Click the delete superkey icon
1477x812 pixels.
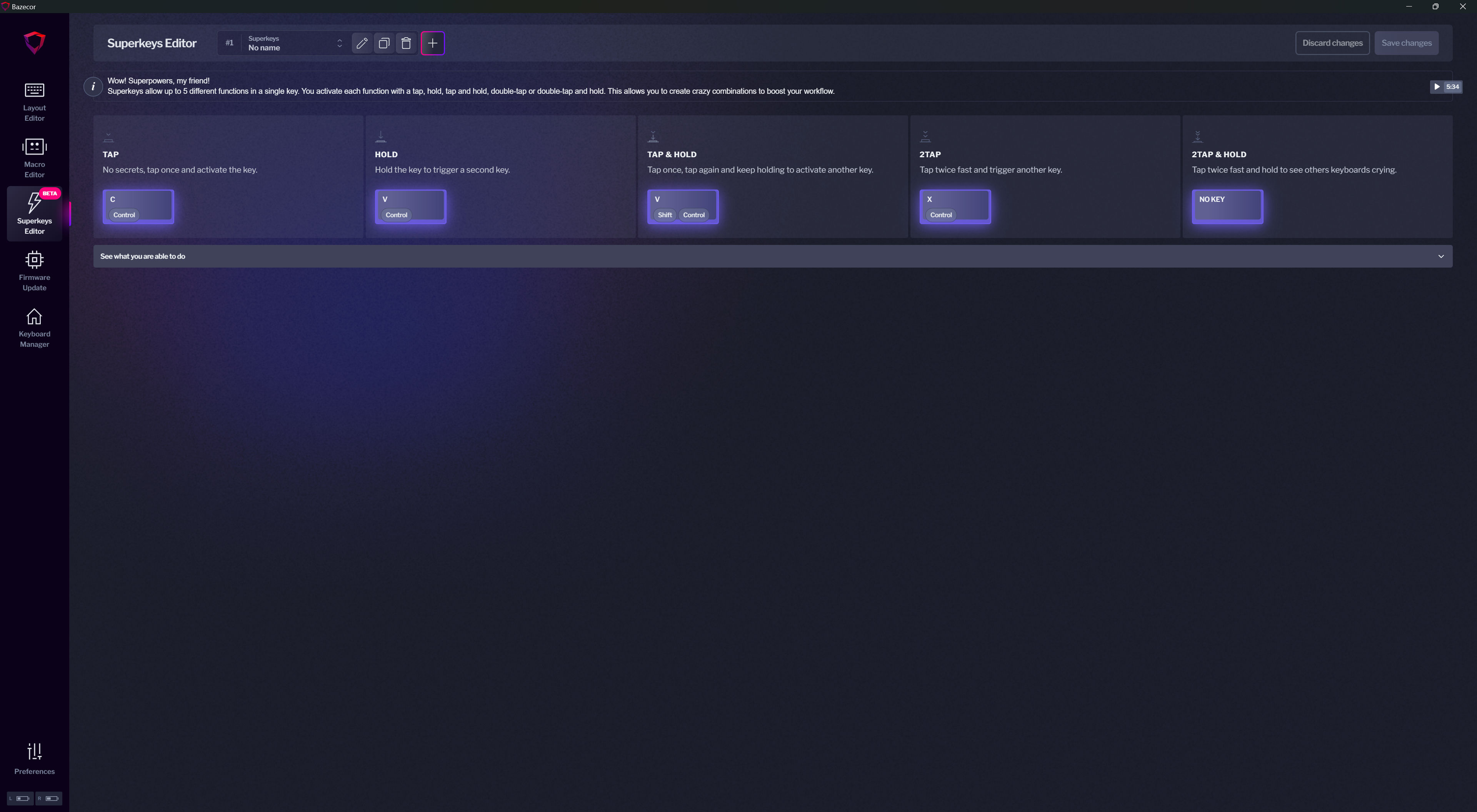click(407, 43)
